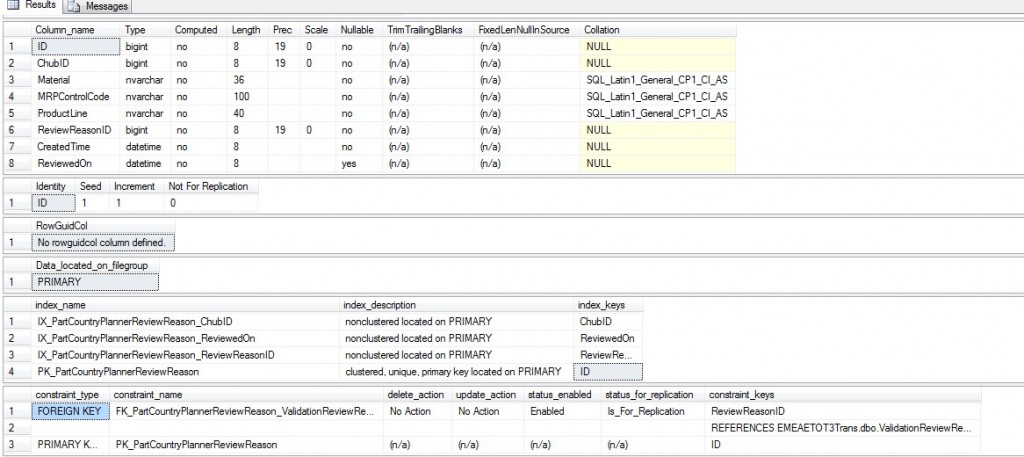Switch to the Results tab

(31, 6)
